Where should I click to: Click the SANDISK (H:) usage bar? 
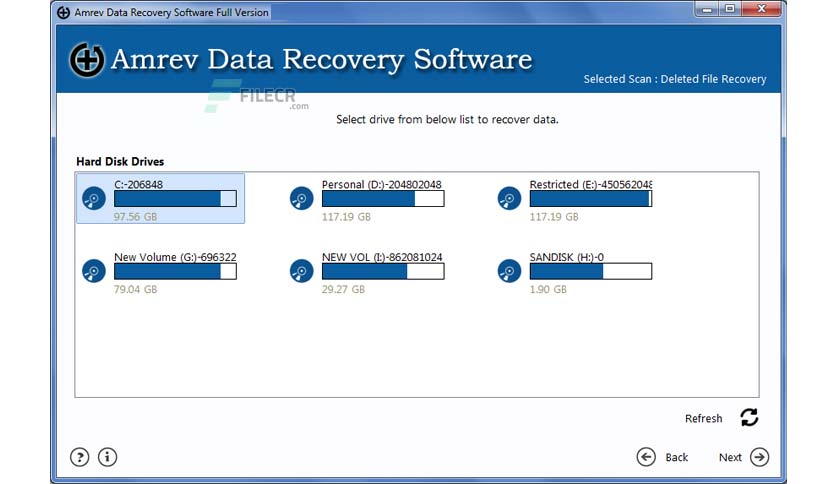point(591,271)
